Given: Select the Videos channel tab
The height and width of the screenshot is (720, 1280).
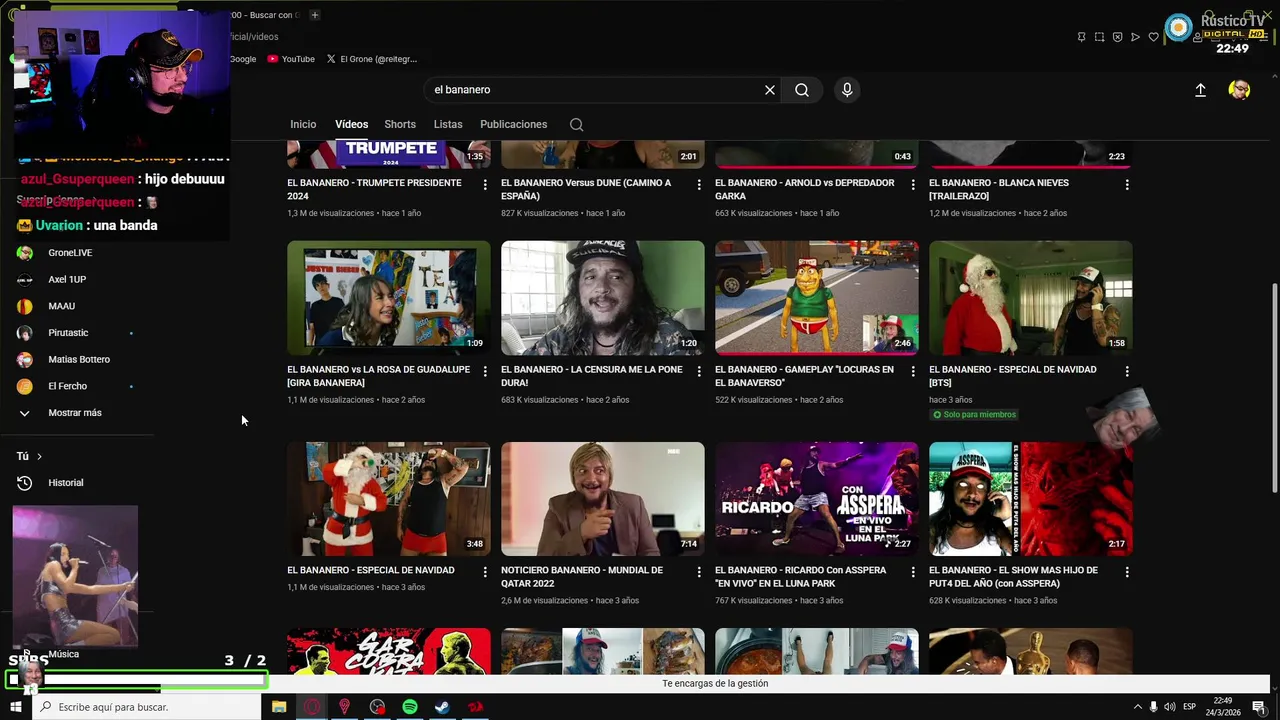Looking at the screenshot, I should (351, 125).
